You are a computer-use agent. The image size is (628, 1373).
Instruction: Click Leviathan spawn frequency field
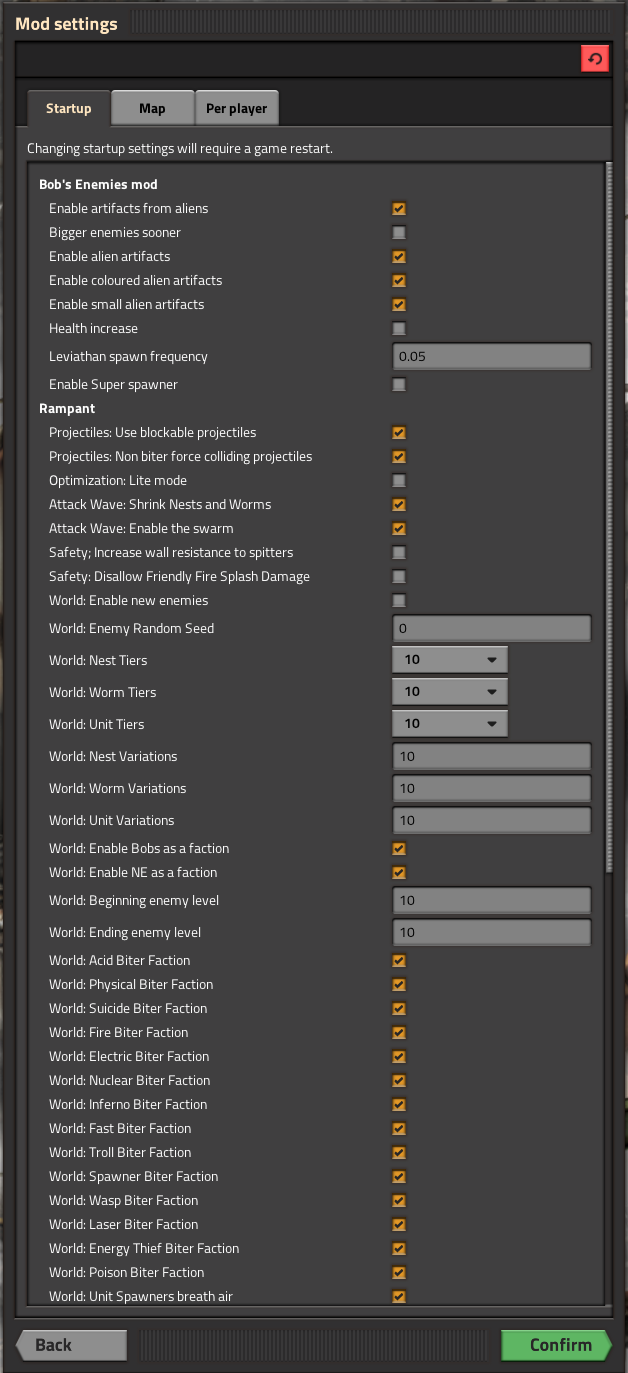coord(491,357)
